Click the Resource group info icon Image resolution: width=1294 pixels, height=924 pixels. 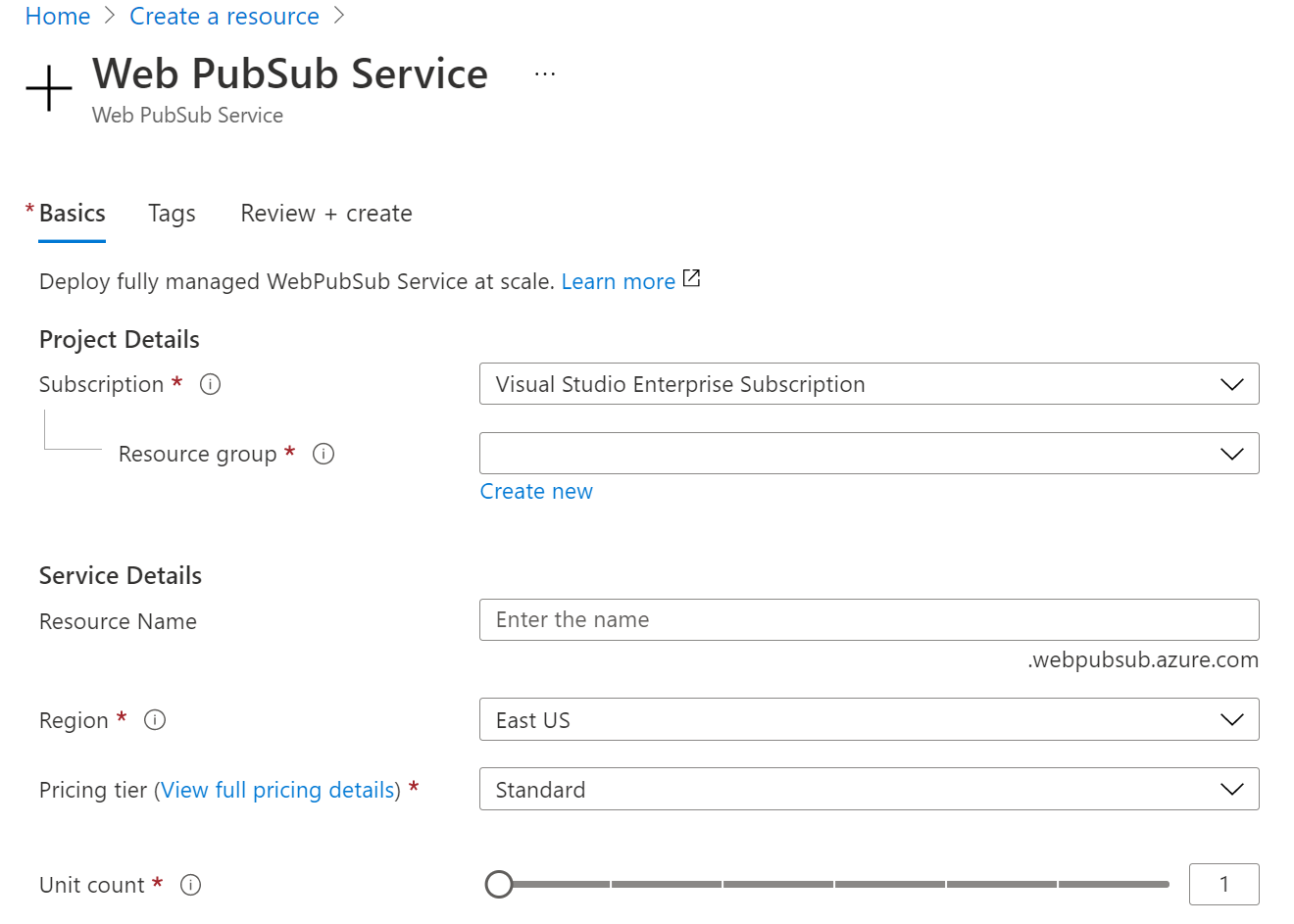coord(323,454)
